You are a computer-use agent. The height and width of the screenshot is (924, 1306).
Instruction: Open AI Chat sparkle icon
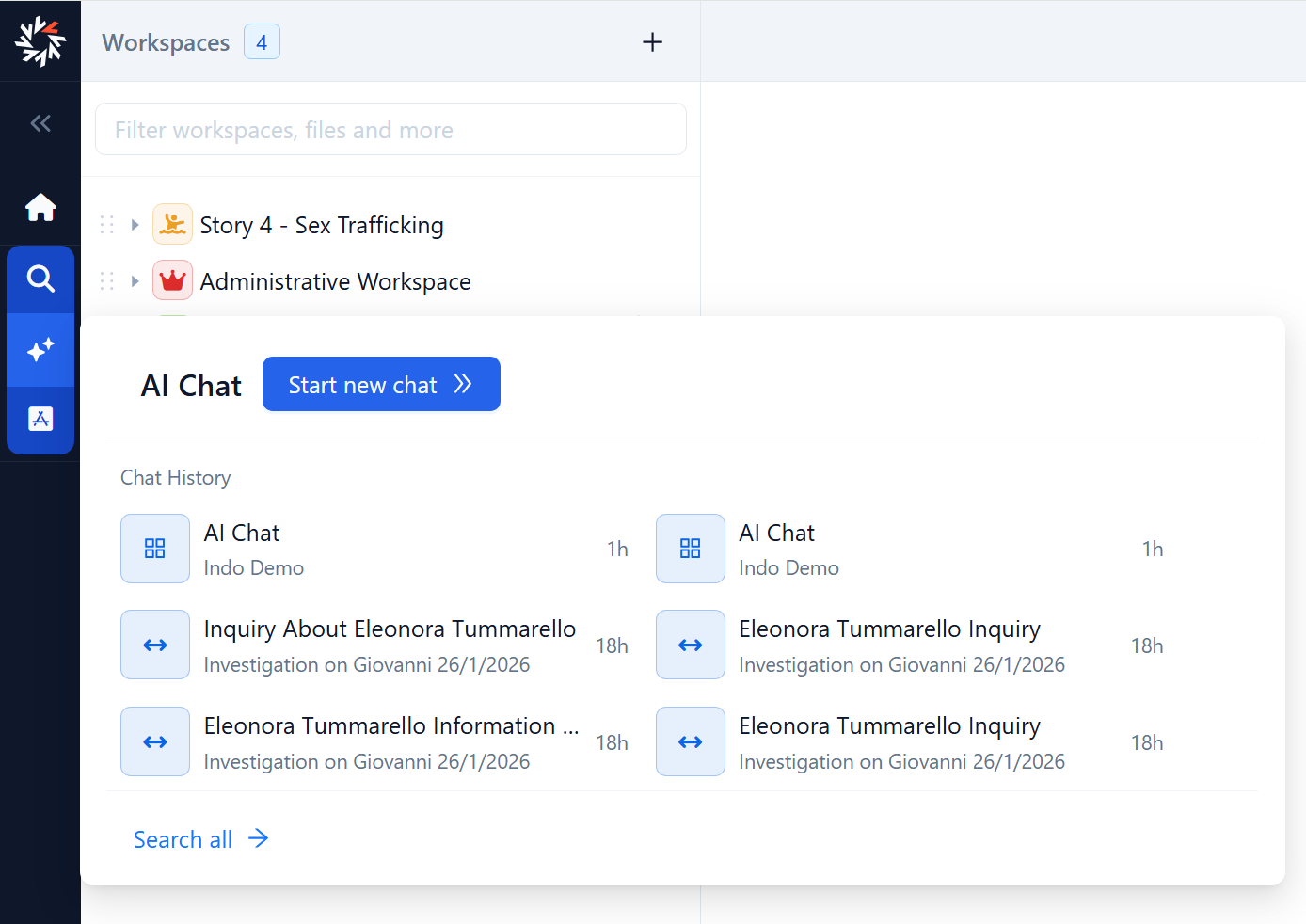pos(40,350)
